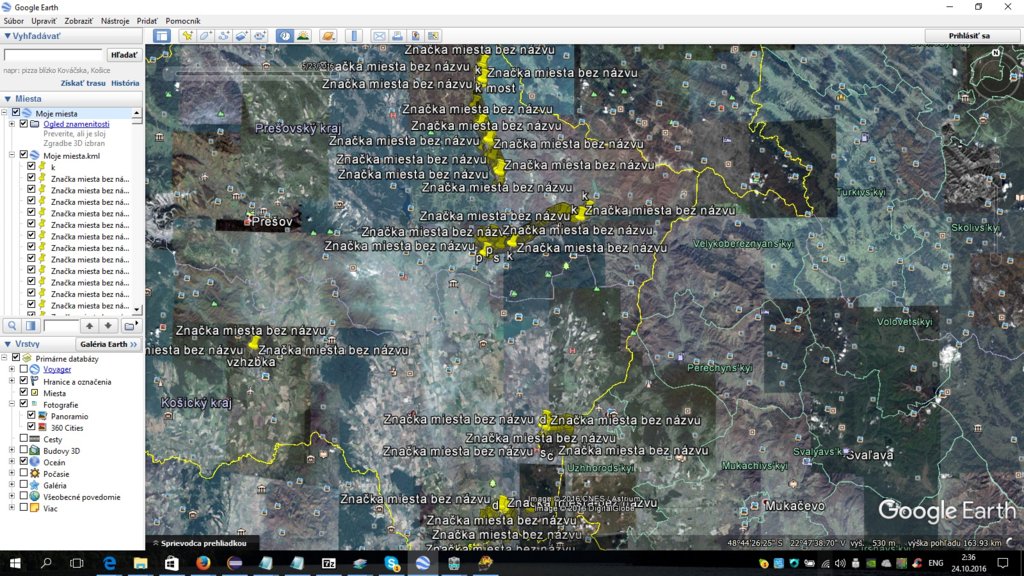Viewport: 1024px width, 576px height.
Task: Disable Hranice a označenia layer
Action: tap(24, 381)
